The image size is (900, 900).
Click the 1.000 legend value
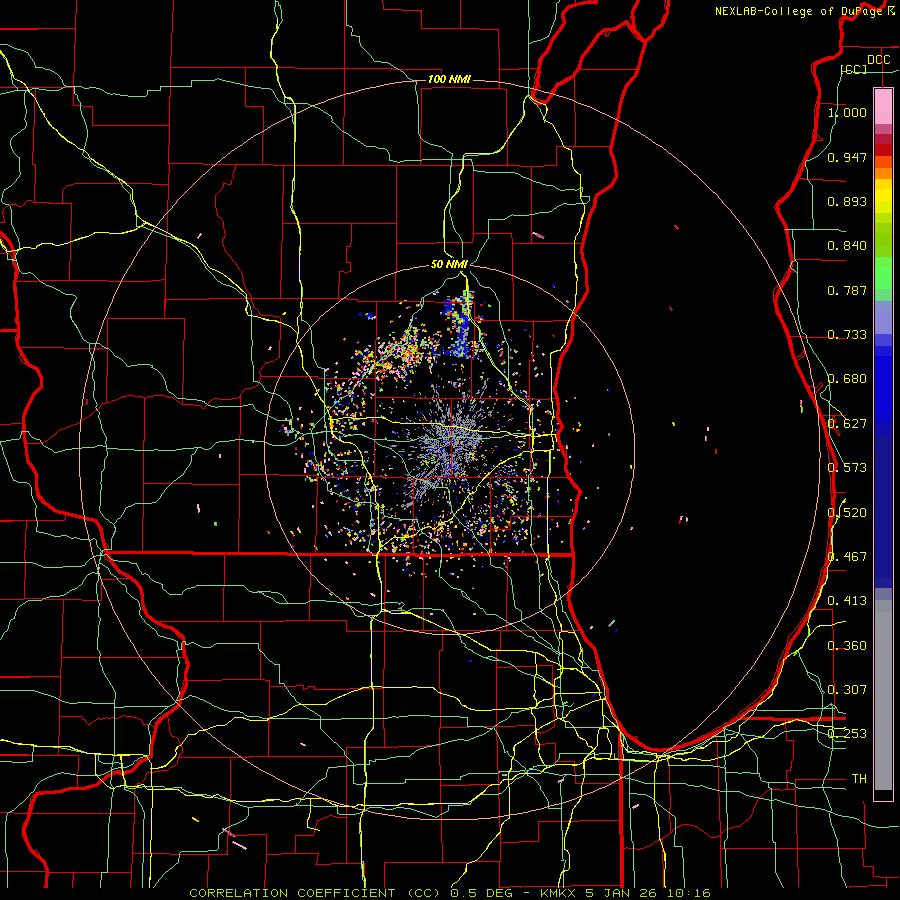pos(847,112)
